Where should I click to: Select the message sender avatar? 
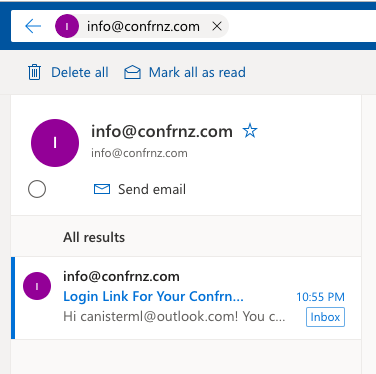coord(37,286)
